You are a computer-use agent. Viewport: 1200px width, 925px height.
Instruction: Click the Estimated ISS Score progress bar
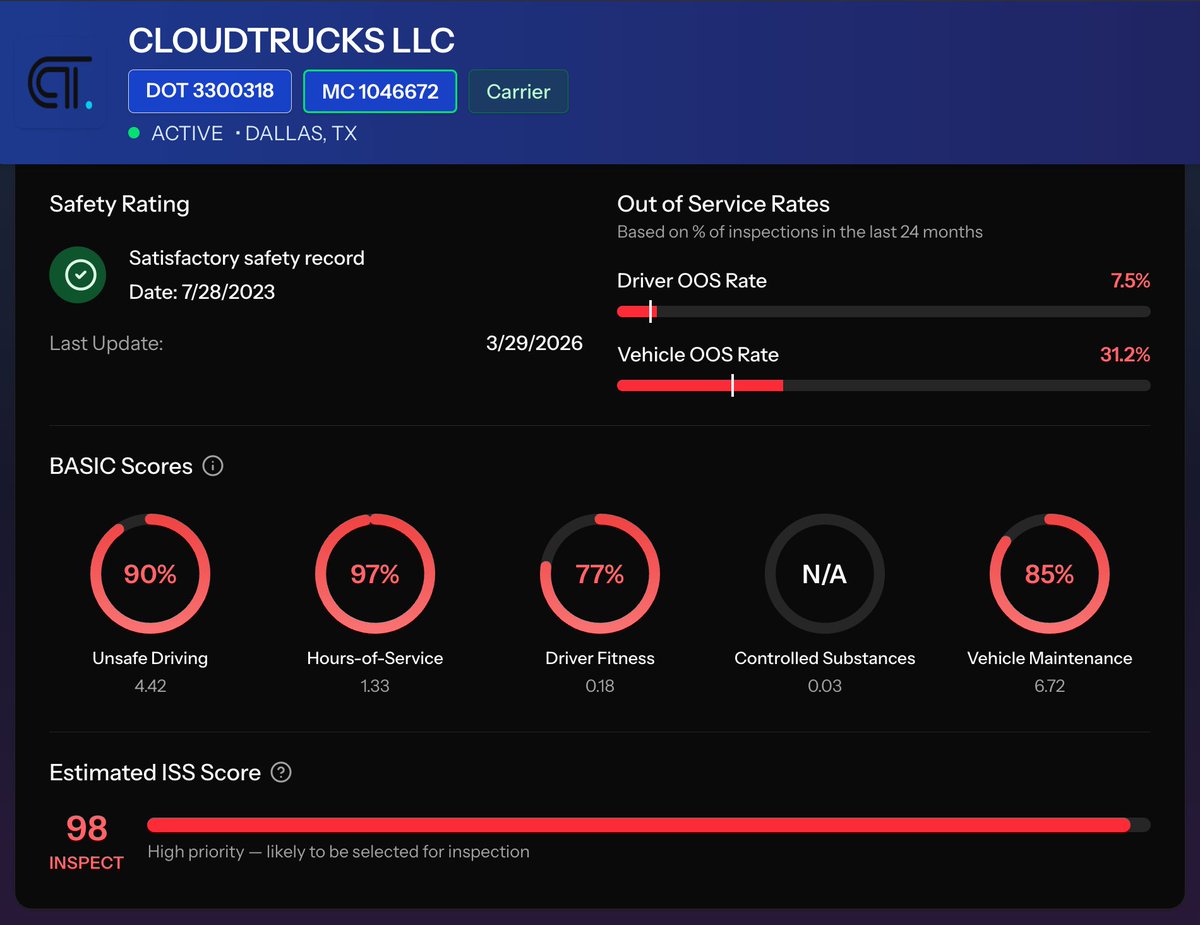coord(649,825)
